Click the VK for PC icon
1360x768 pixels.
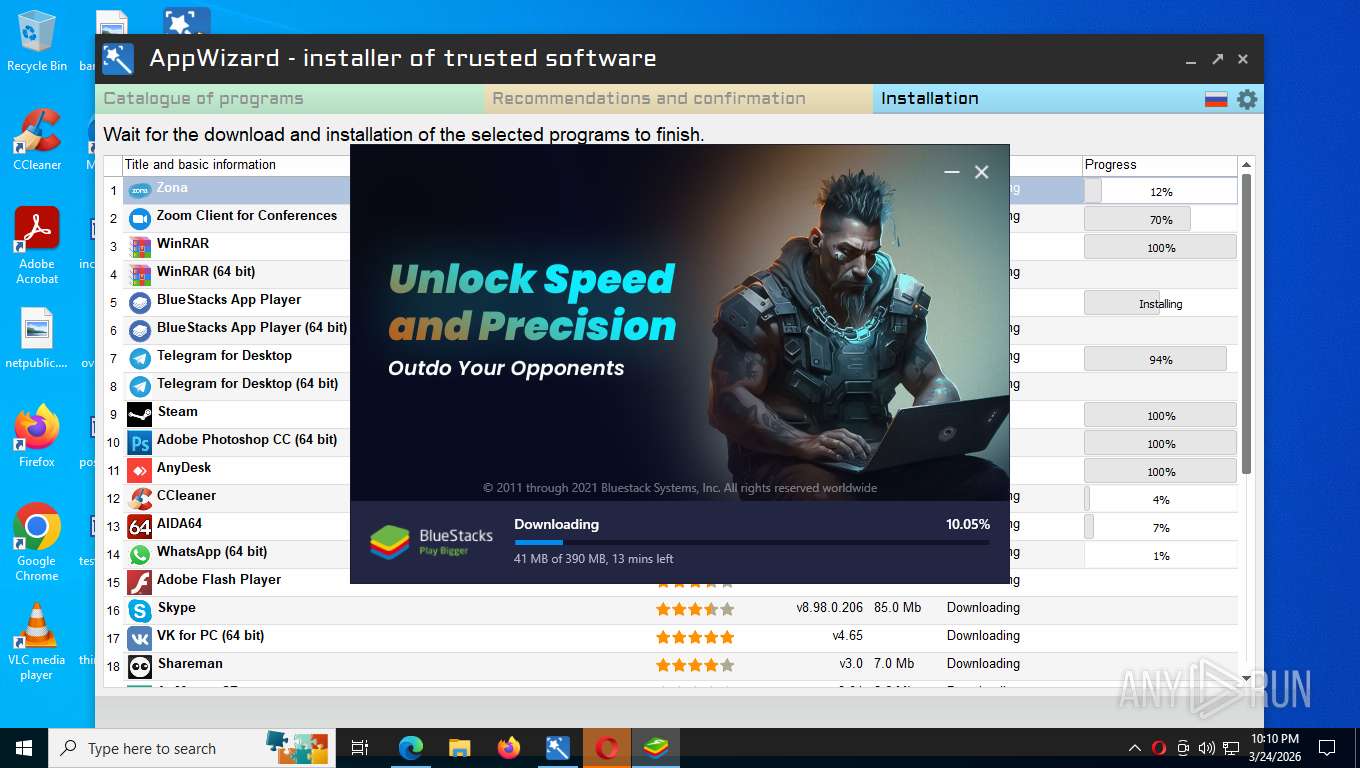(x=140, y=638)
